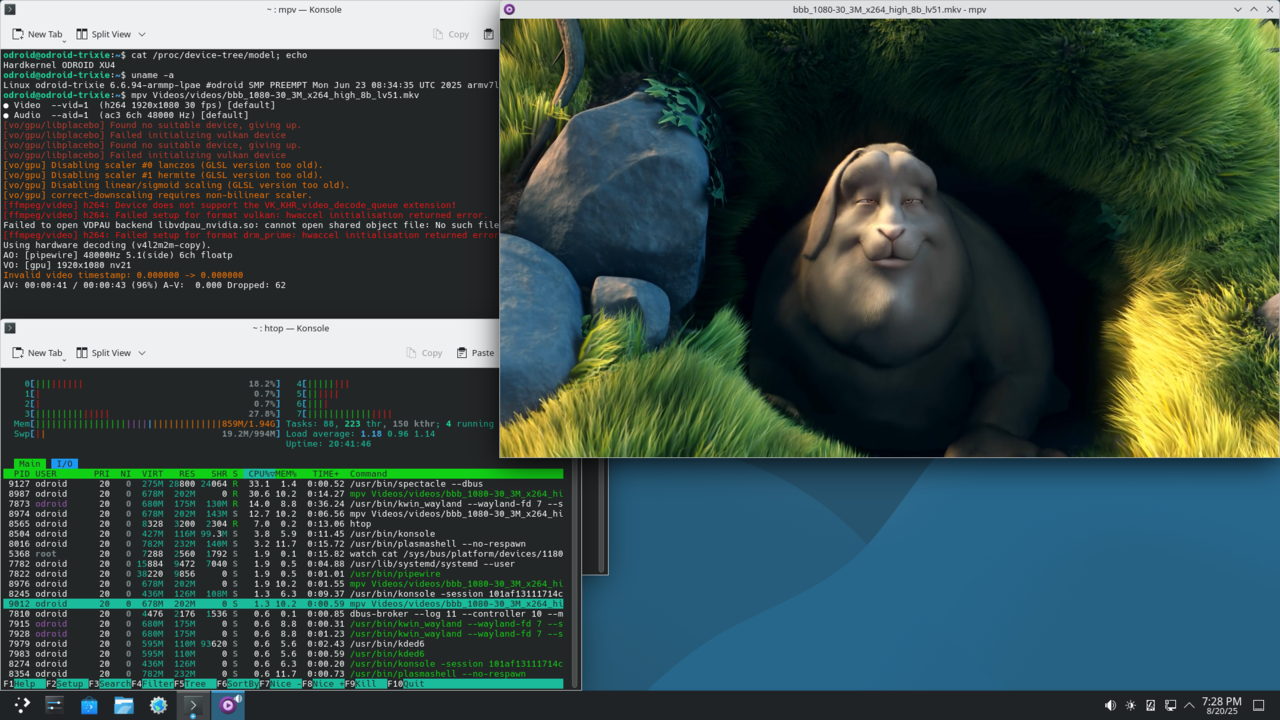Click the volume speaker tray icon
The image size is (1280, 720).
1110,706
